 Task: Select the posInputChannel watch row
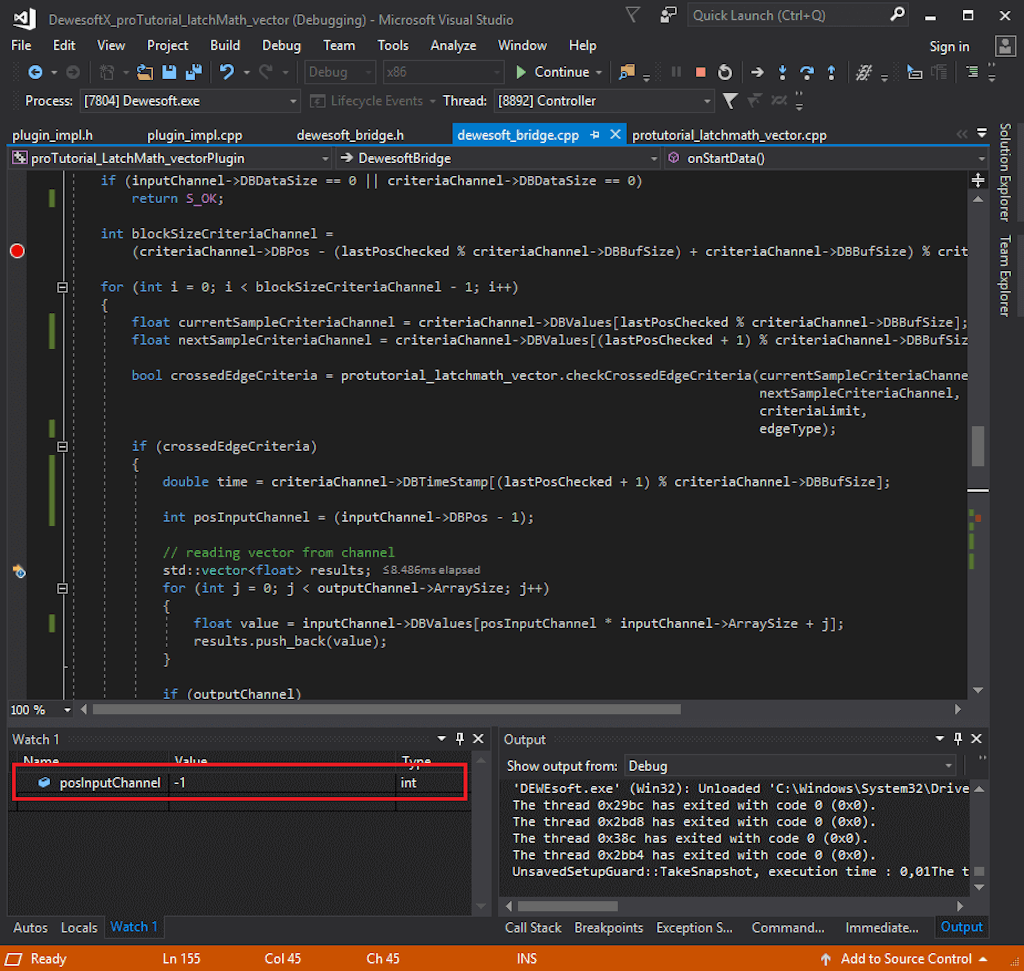pos(240,783)
